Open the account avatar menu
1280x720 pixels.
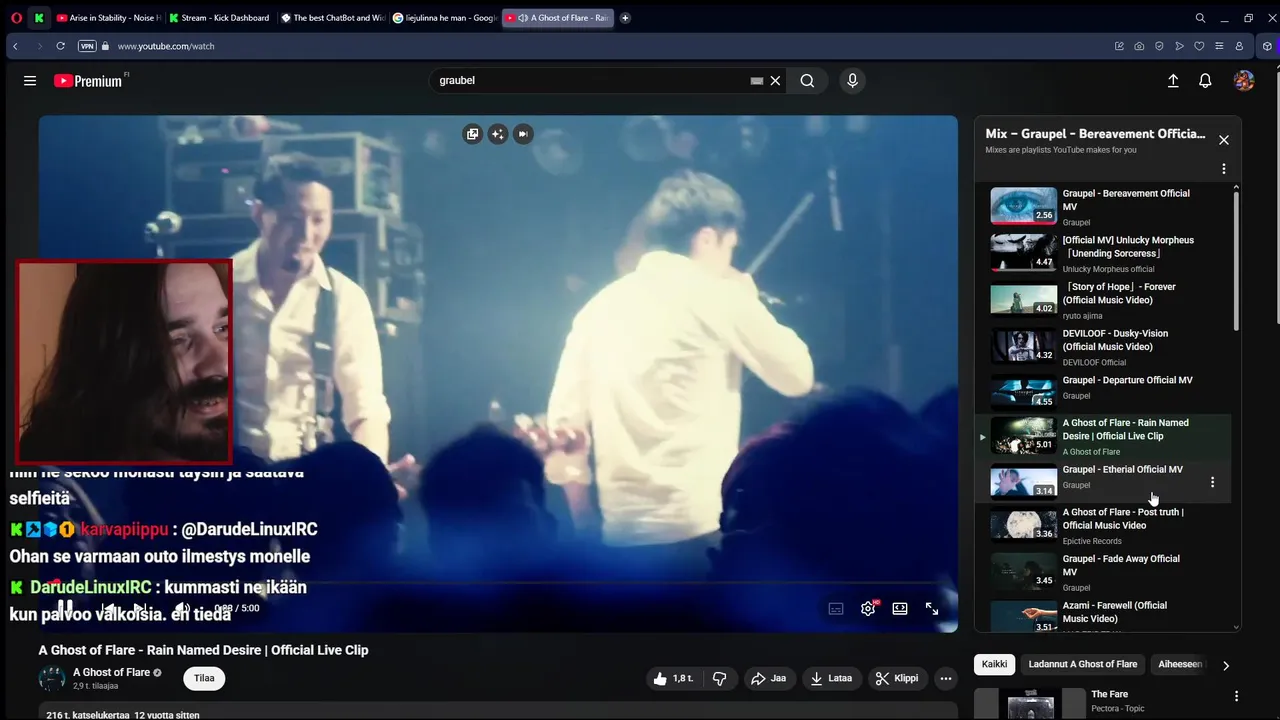click(x=1244, y=81)
